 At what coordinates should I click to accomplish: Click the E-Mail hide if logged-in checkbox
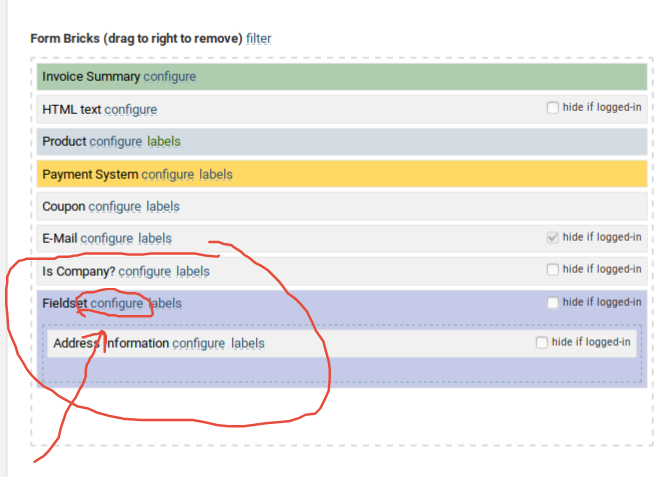[553, 237]
